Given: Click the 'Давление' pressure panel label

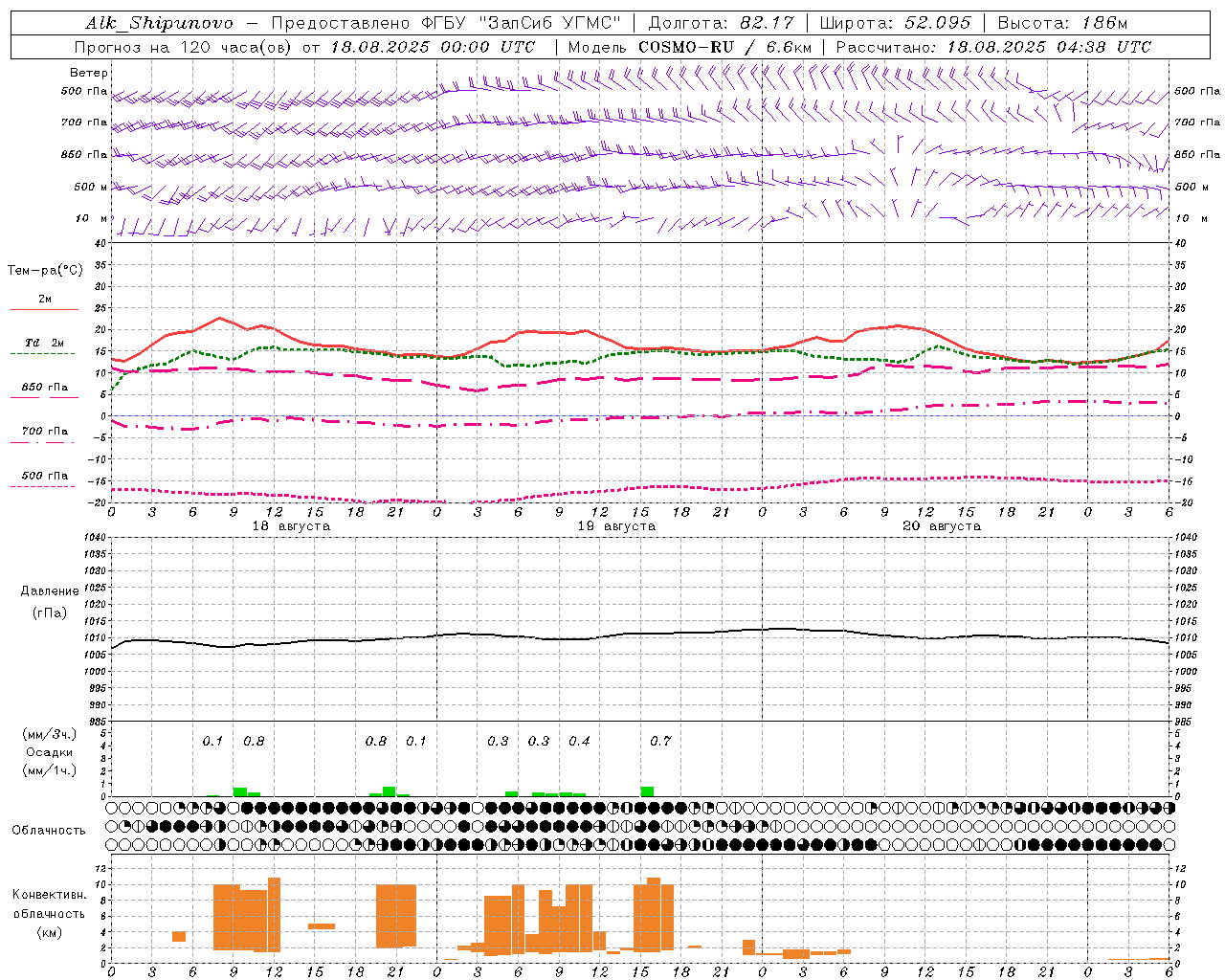Looking at the screenshot, I should pyautogui.click(x=50, y=591).
